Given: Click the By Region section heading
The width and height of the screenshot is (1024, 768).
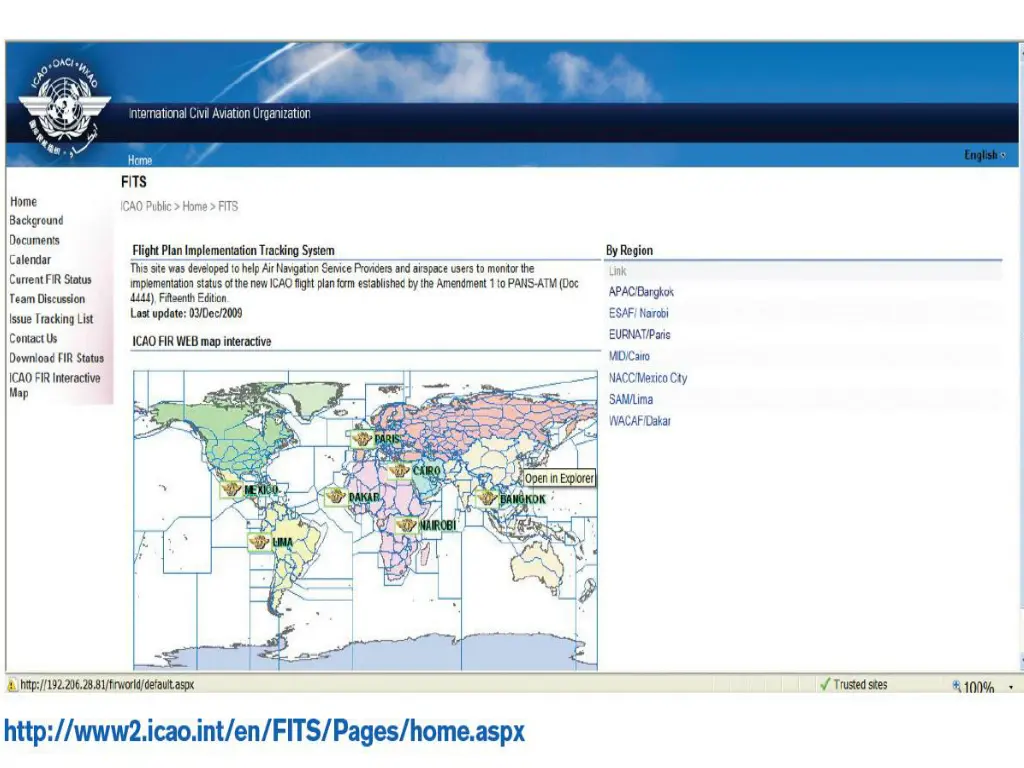Looking at the screenshot, I should tap(629, 250).
